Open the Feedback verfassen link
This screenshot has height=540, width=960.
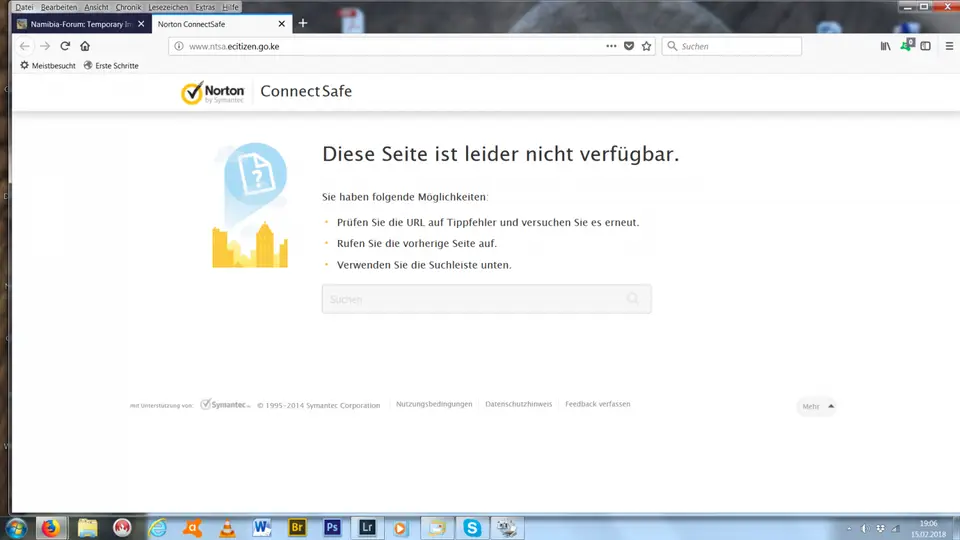pos(598,404)
